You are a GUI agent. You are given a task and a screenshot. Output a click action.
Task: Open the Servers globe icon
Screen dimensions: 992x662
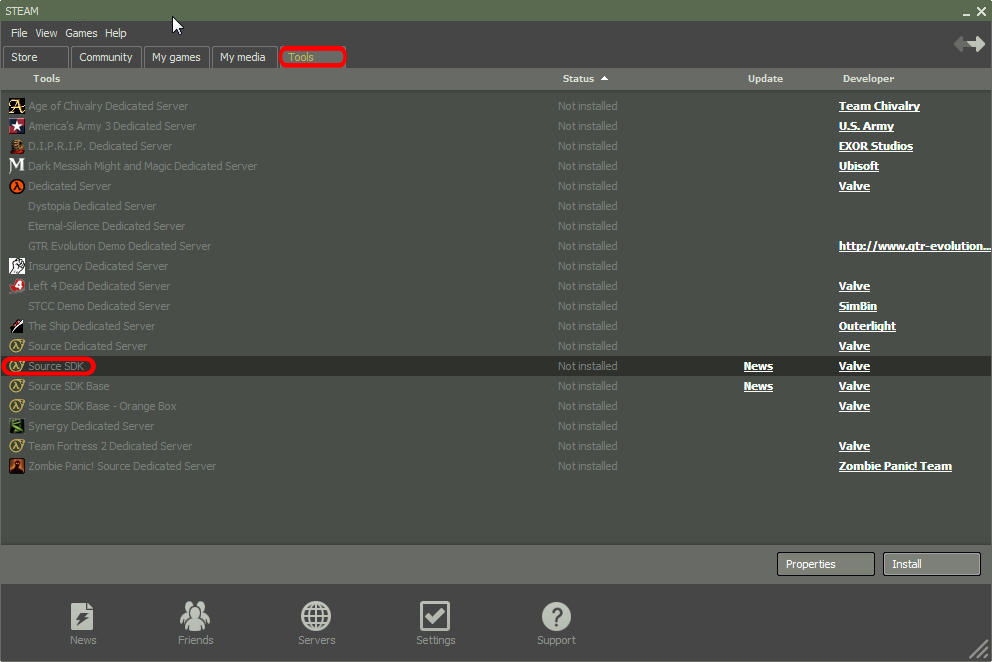click(316, 616)
